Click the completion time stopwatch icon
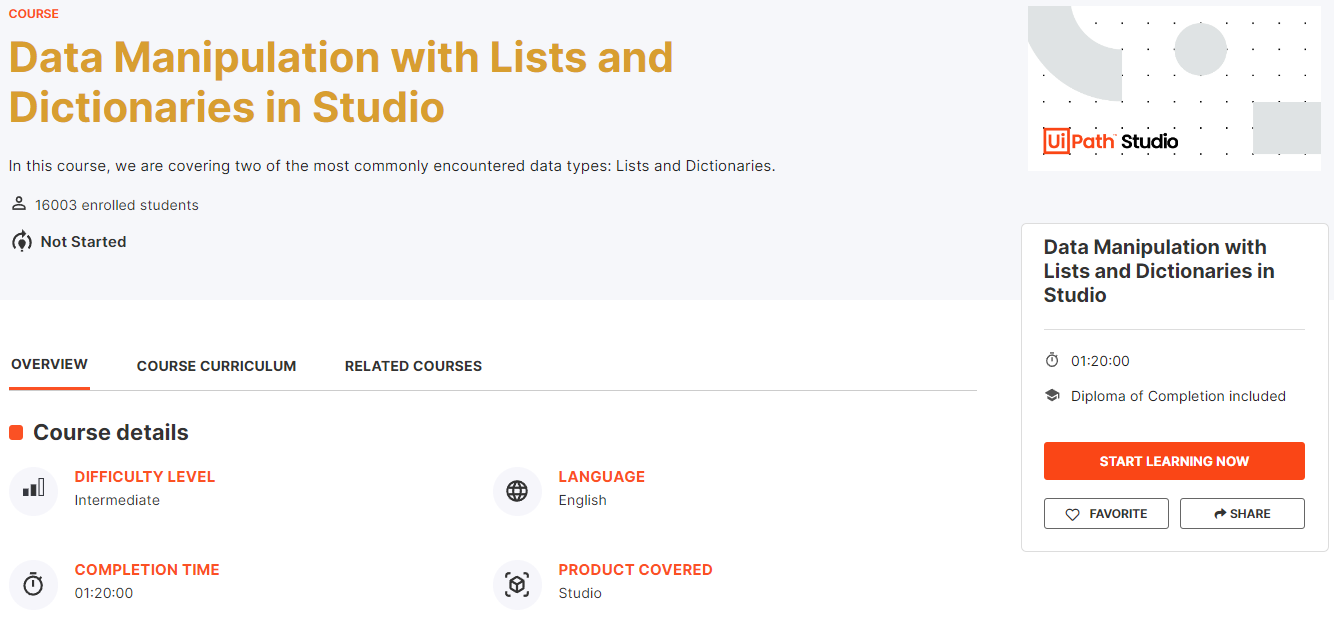The image size is (1334, 623). [x=33, y=584]
